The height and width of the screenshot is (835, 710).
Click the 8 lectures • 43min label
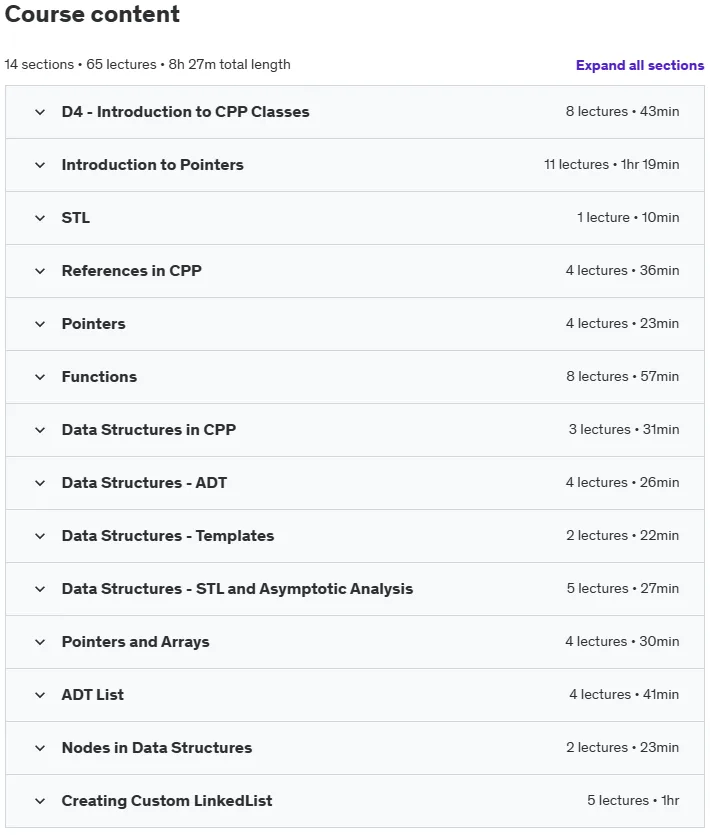pyautogui.click(x=622, y=111)
